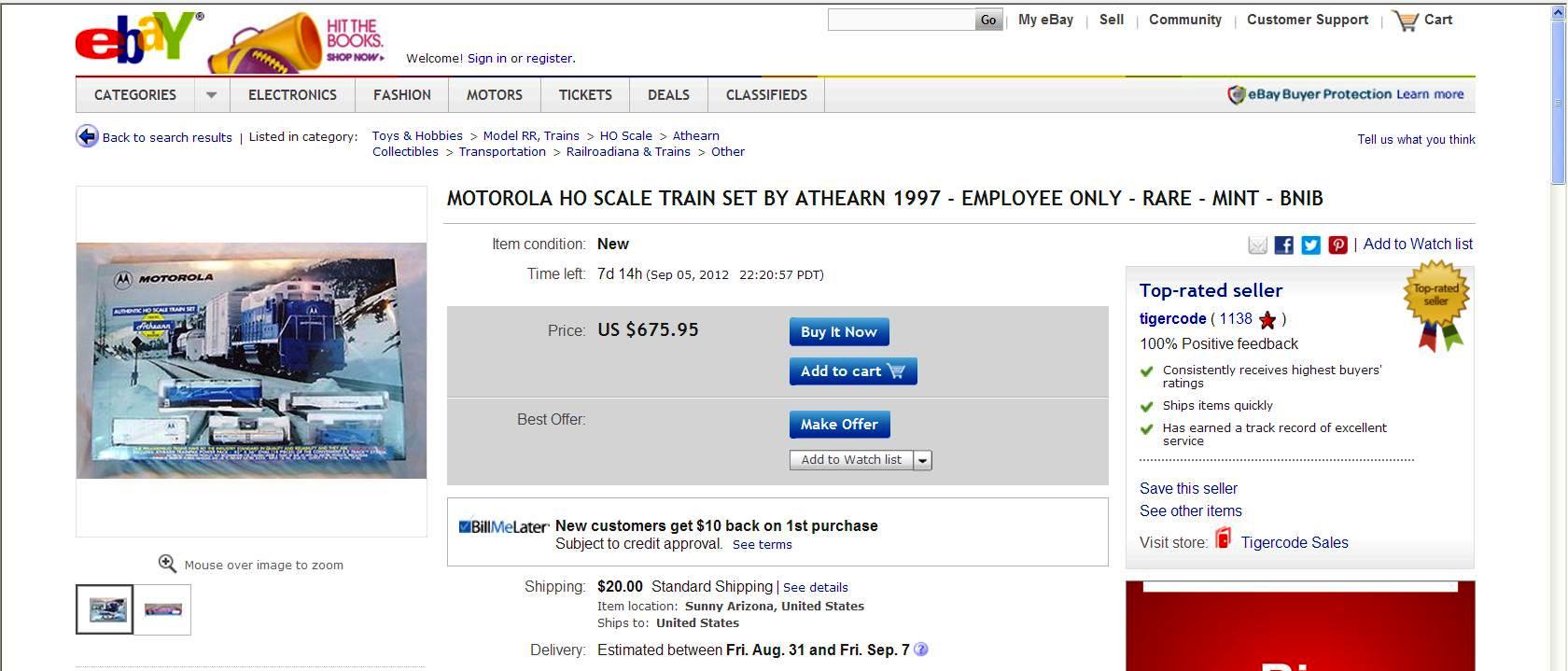Select the Motors tab
1568x671 pixels.
[495, 95]
